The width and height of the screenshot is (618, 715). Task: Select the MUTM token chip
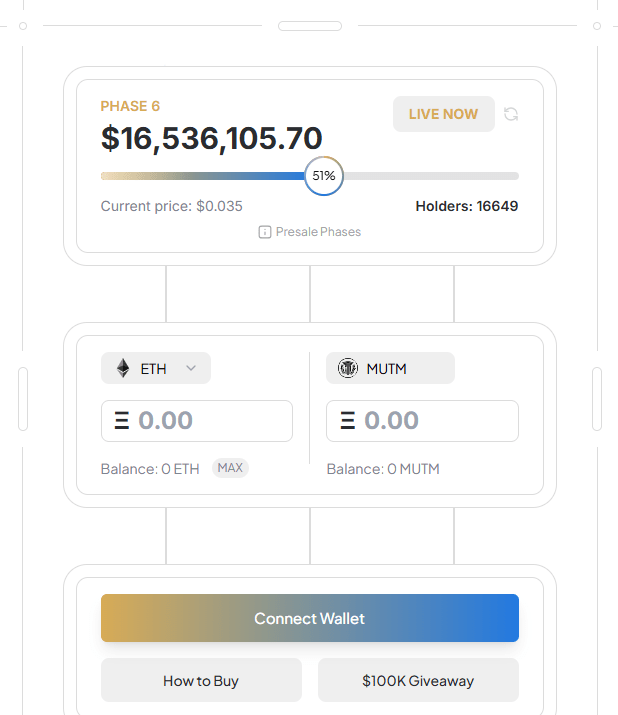tap(390, 368)
